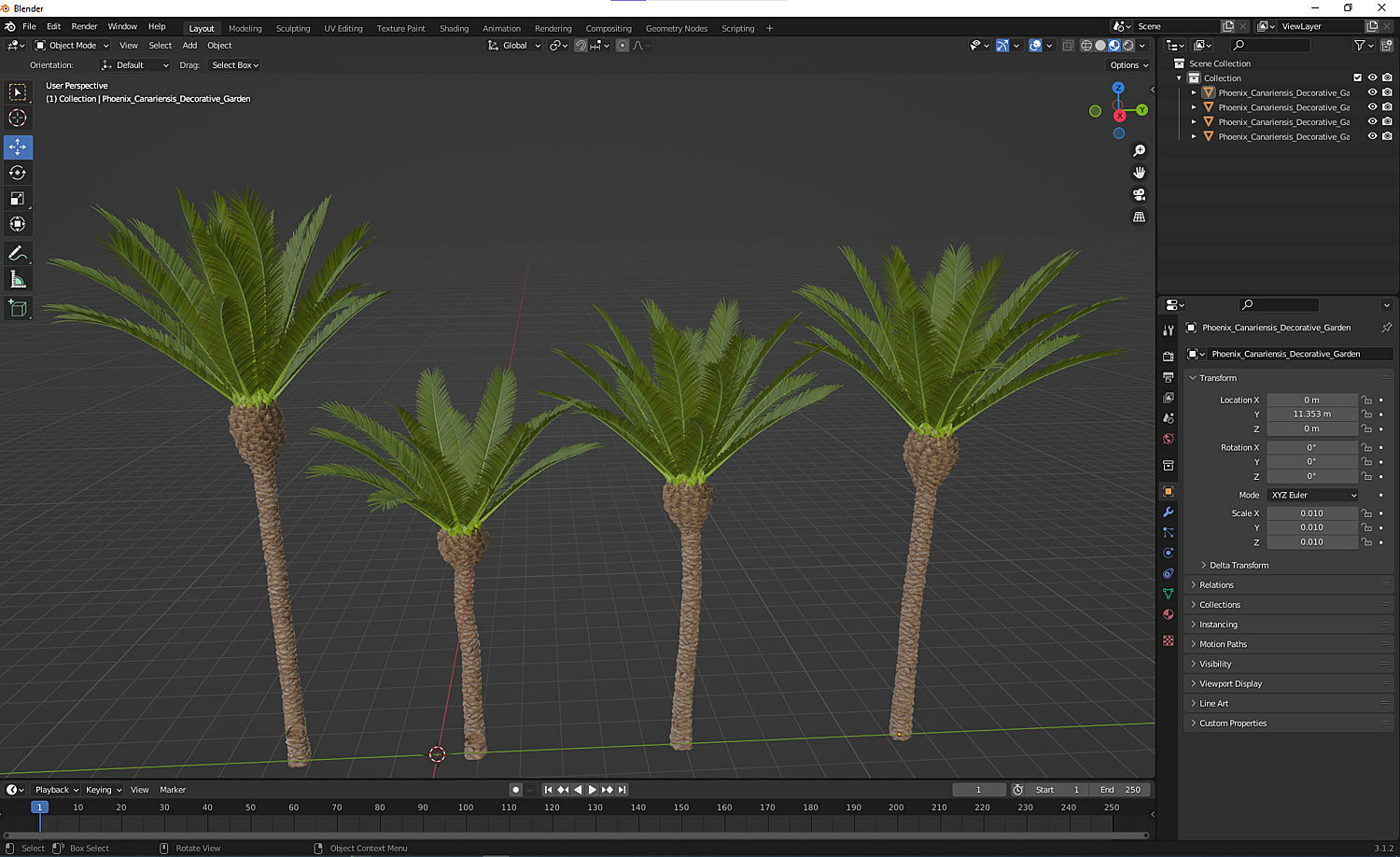
Task: Hide the first Phoenix_Canariensis object
Action: [x=1372, y=92]
